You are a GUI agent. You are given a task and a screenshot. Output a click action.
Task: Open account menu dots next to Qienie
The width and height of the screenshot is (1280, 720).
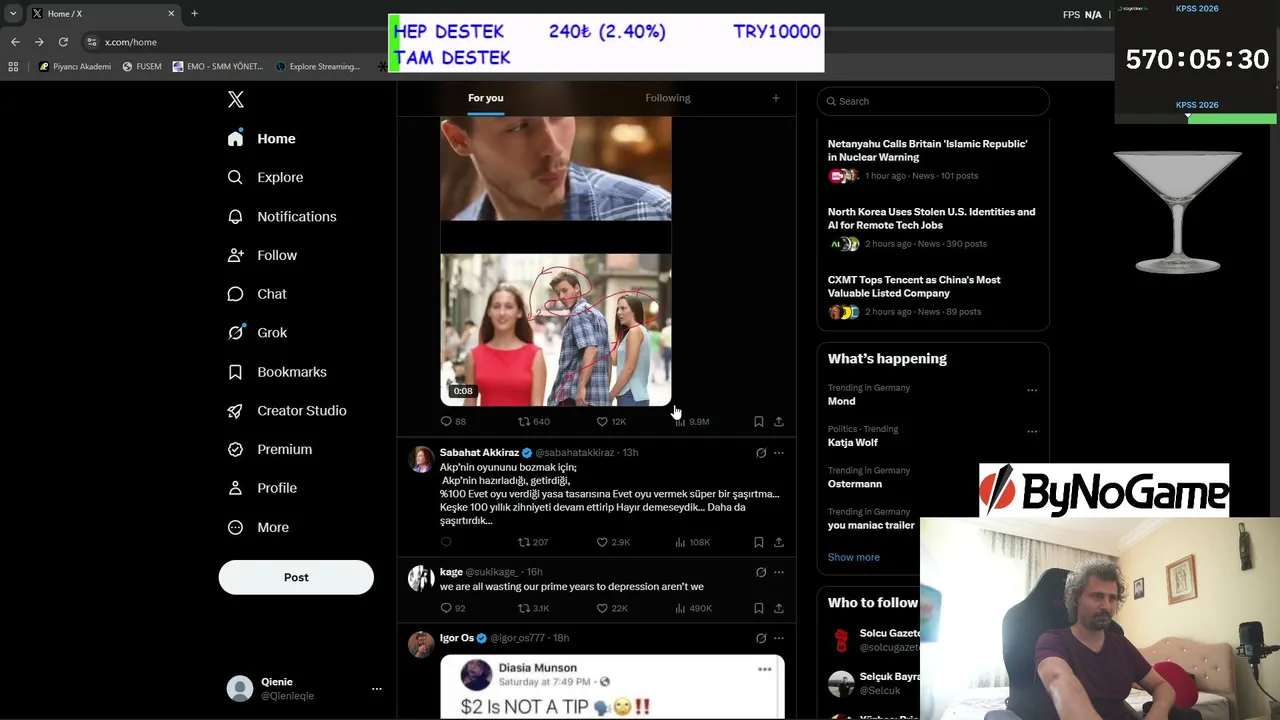point(377,689)
